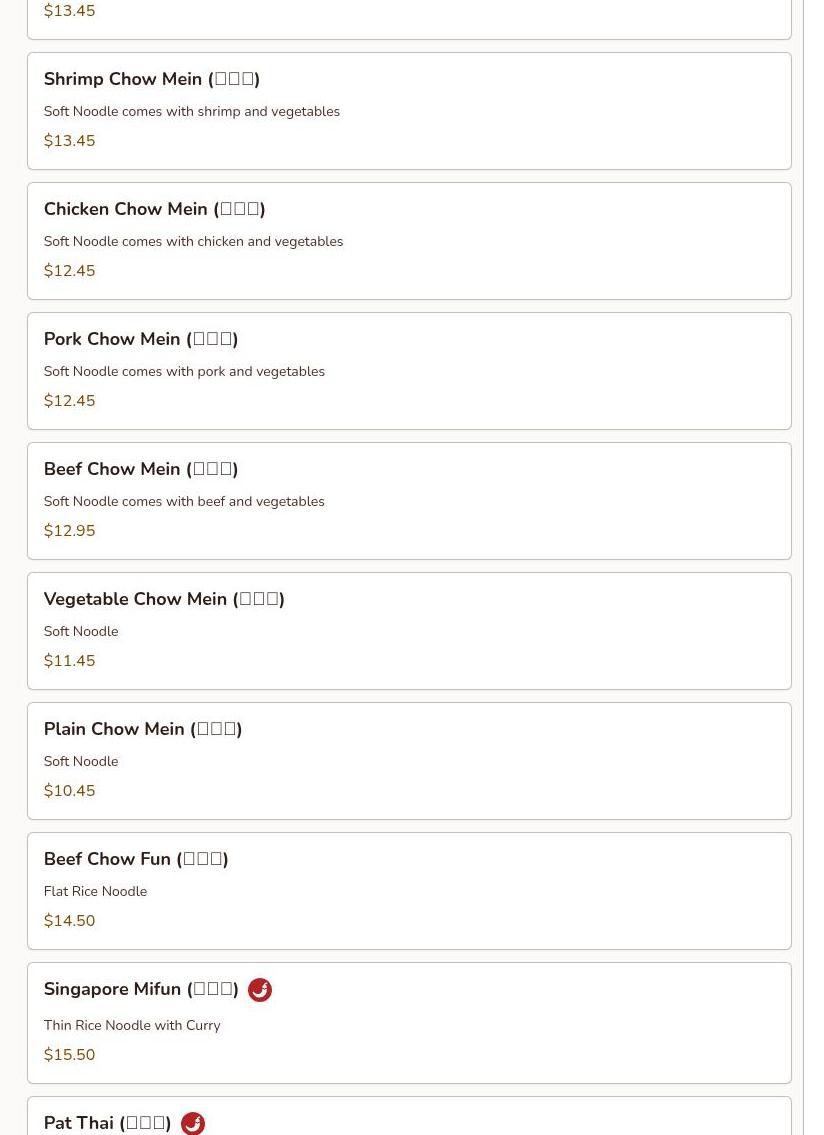Click the $14.50 Beef Chow Fun price
Viewport: 824px width, 1135px height.
coord(69,921)
